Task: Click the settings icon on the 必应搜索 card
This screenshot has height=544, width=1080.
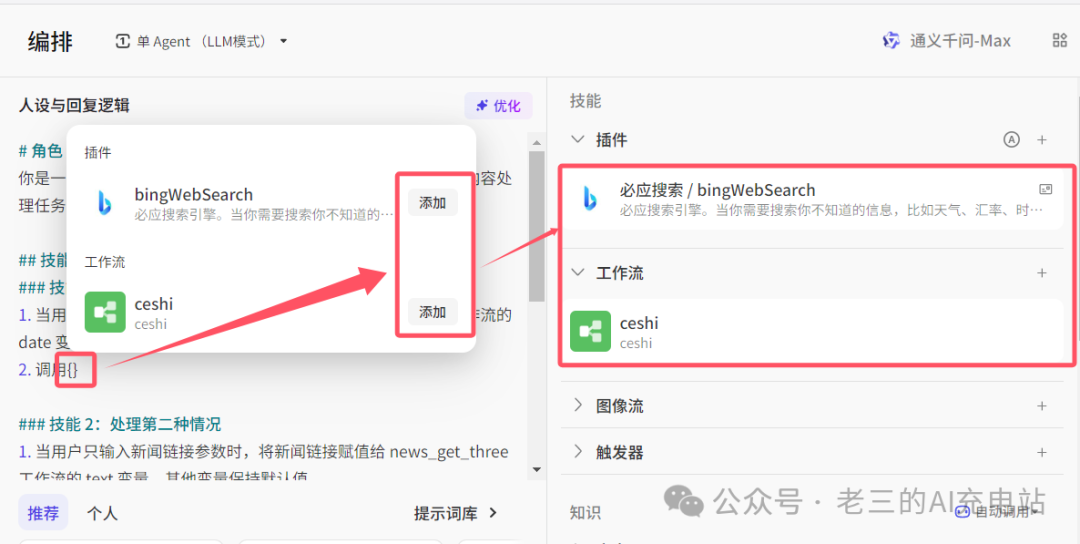Action: (1046, 189)
